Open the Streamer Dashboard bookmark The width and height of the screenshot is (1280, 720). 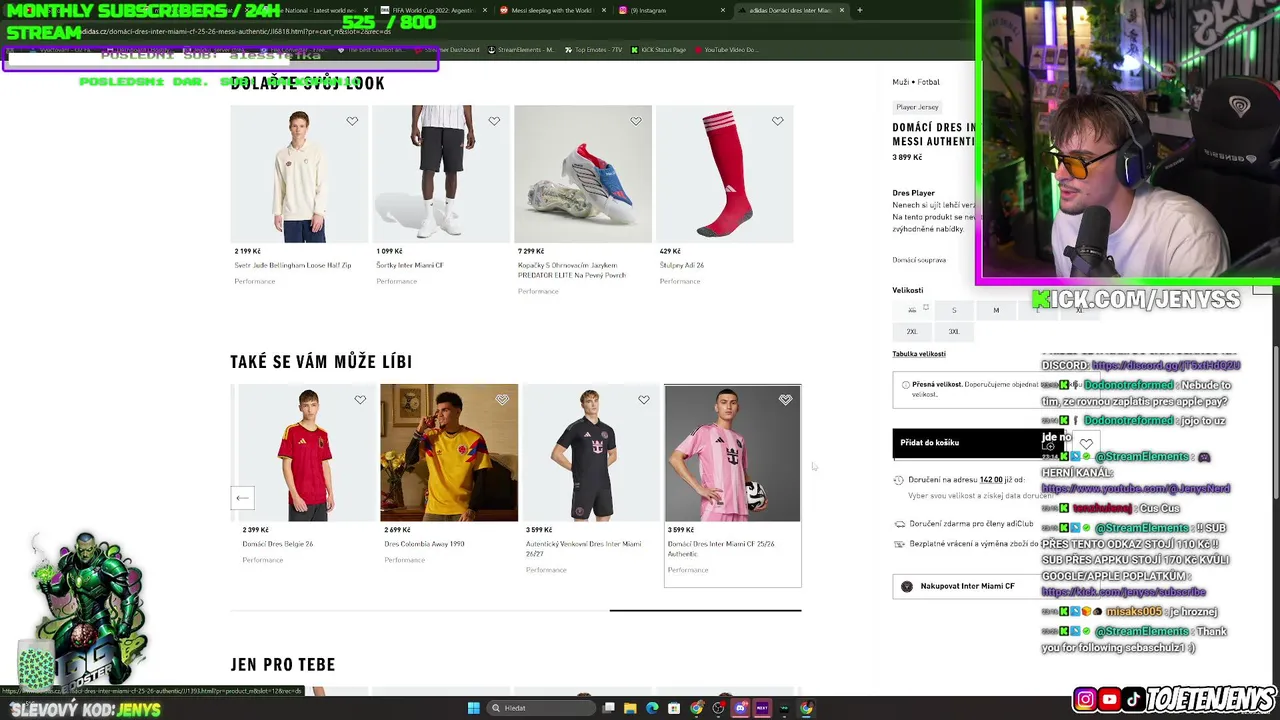coord(446,49)
